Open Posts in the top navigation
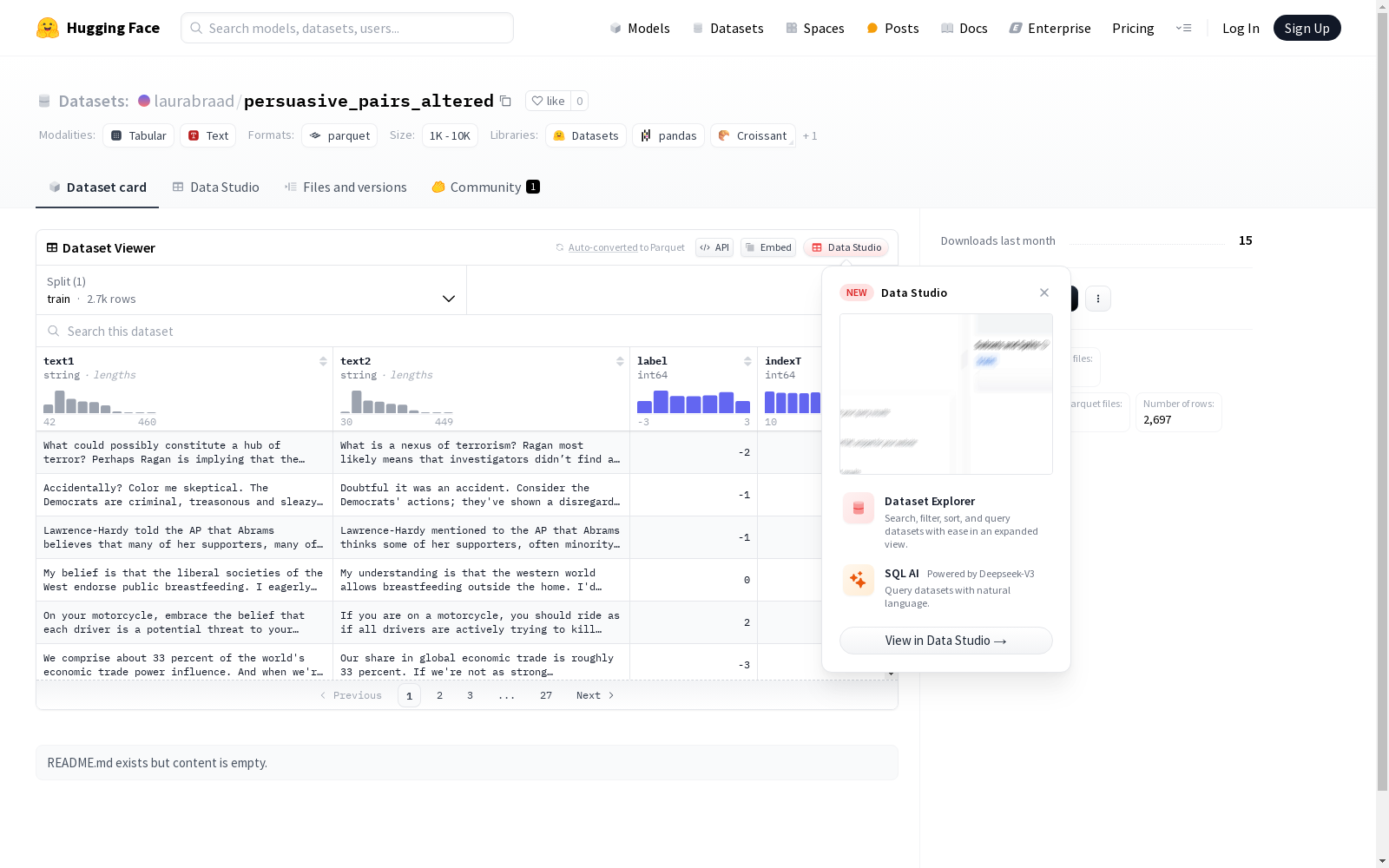The height and width of the screenshot is (868, 1389). tap(892, 28)
